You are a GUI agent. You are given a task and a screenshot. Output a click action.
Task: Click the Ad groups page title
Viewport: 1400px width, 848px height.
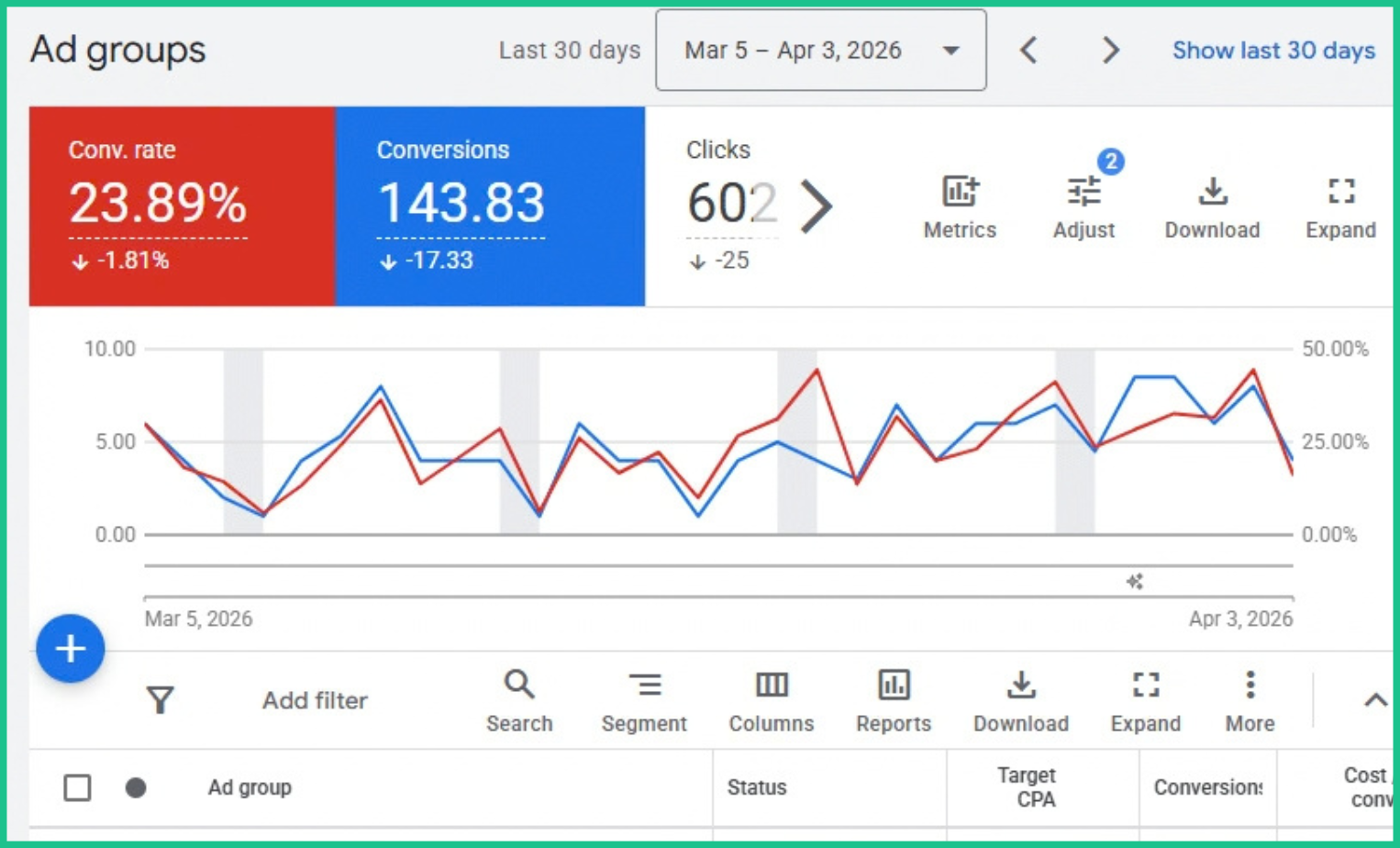click(x=117, y=50)
